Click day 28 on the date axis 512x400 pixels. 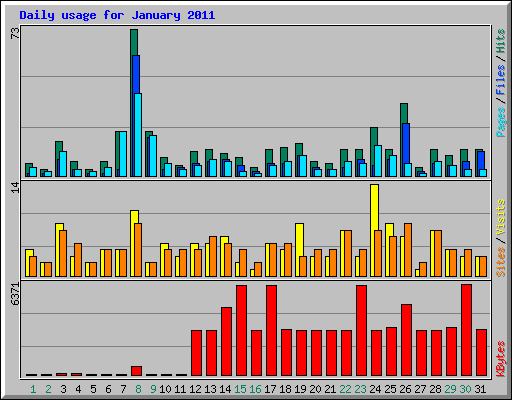coord(435,389)
